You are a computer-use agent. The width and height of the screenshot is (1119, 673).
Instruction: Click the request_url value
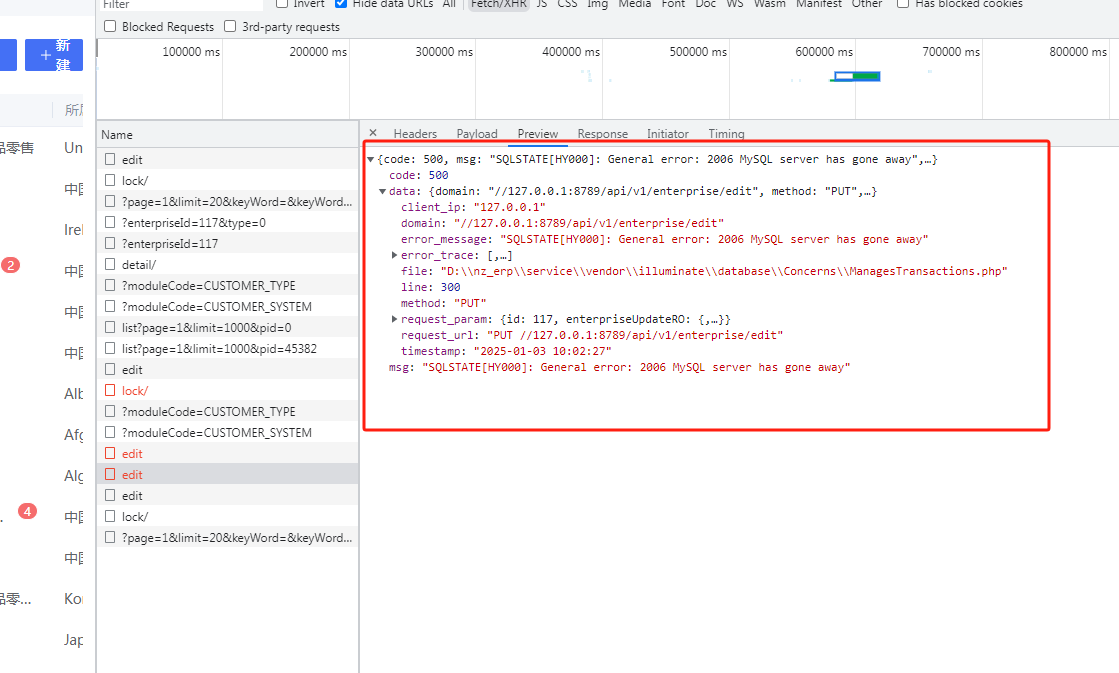pyautogui.click(x=634, y=335)
